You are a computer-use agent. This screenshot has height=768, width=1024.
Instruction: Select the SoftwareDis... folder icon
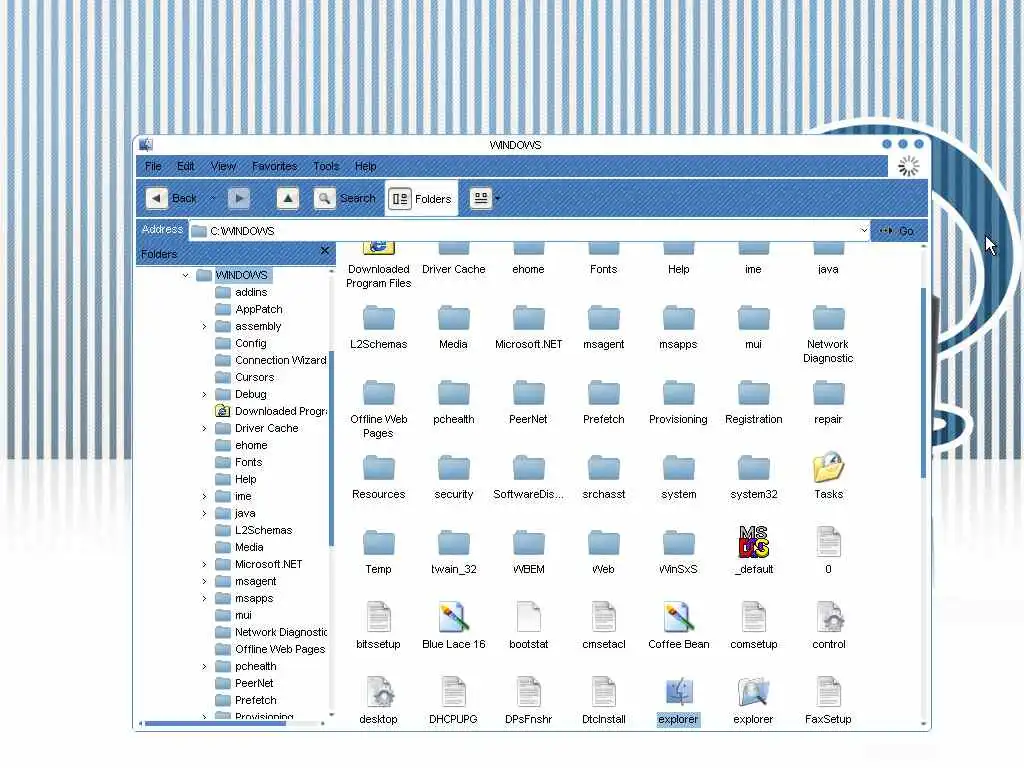pos(528,475)
